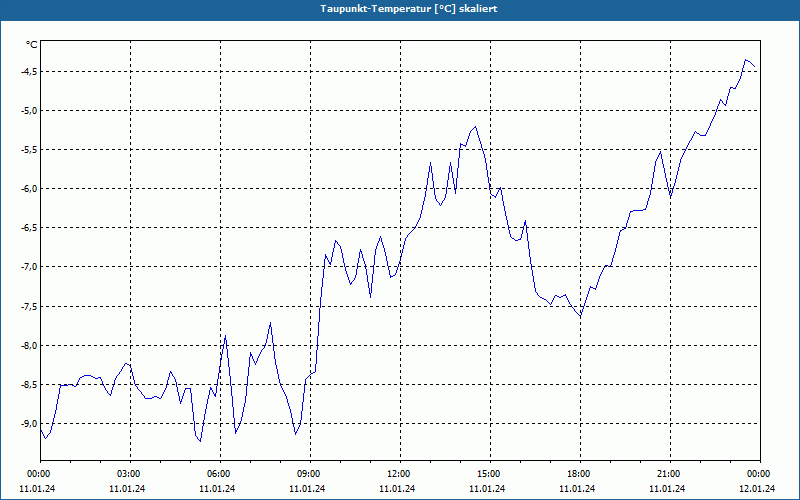Click the 21:00 time axis label
Viewport: 800px width, 500px height.
click(x=670, y=474)
